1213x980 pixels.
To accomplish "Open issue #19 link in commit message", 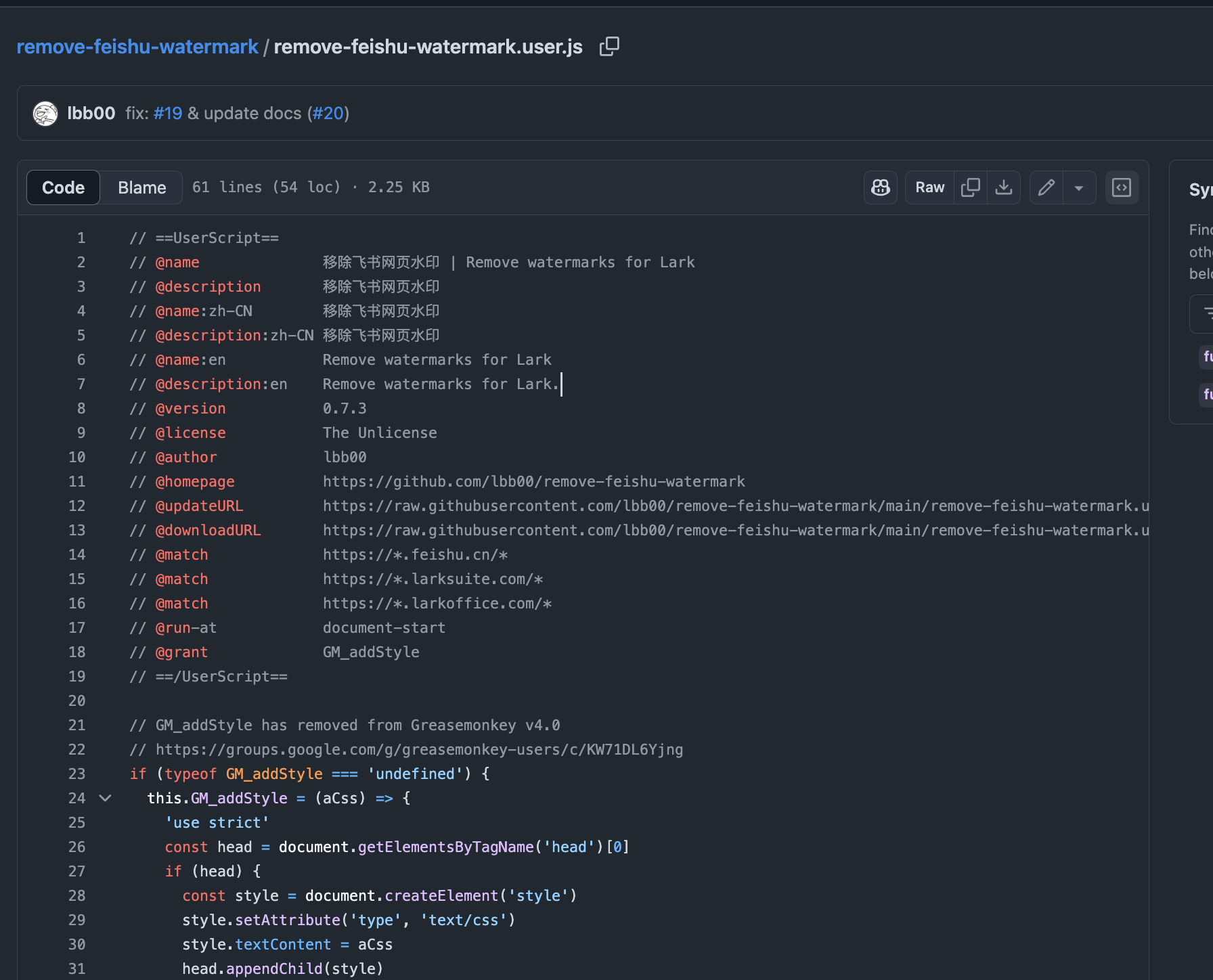I will tap(168, 114).
